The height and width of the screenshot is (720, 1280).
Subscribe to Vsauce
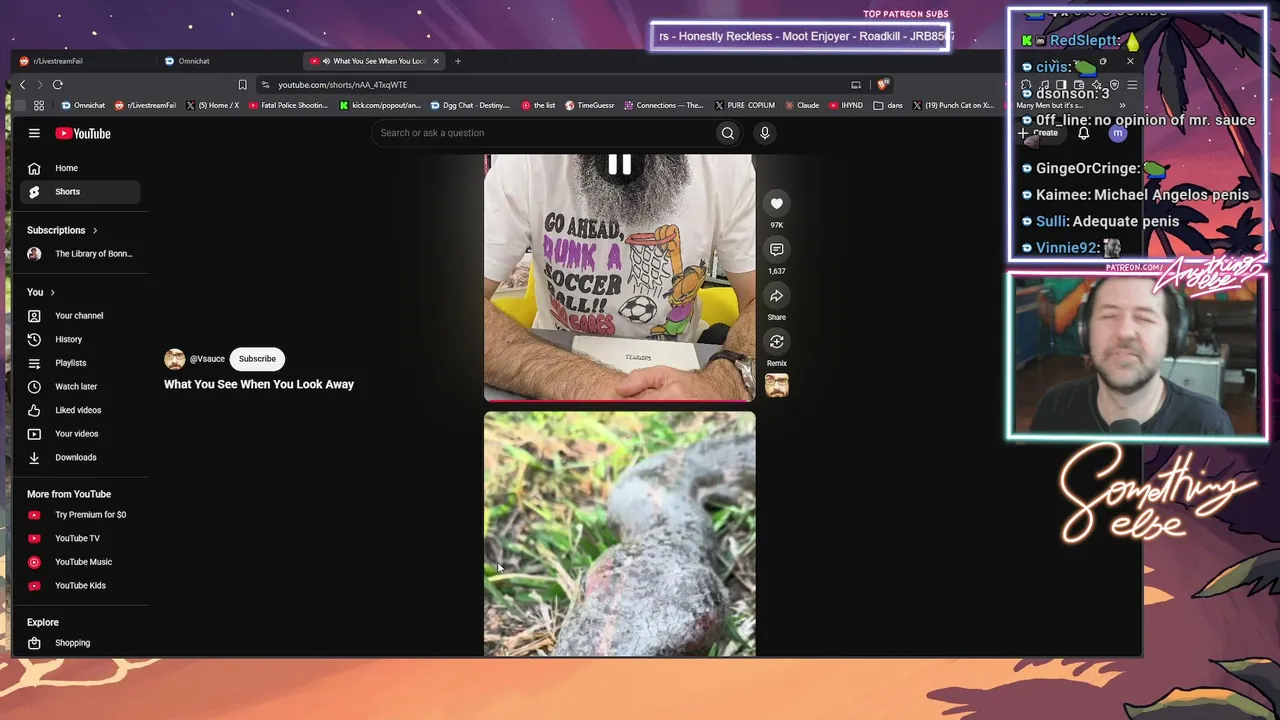pyautogui.click(x=257, y=359)
